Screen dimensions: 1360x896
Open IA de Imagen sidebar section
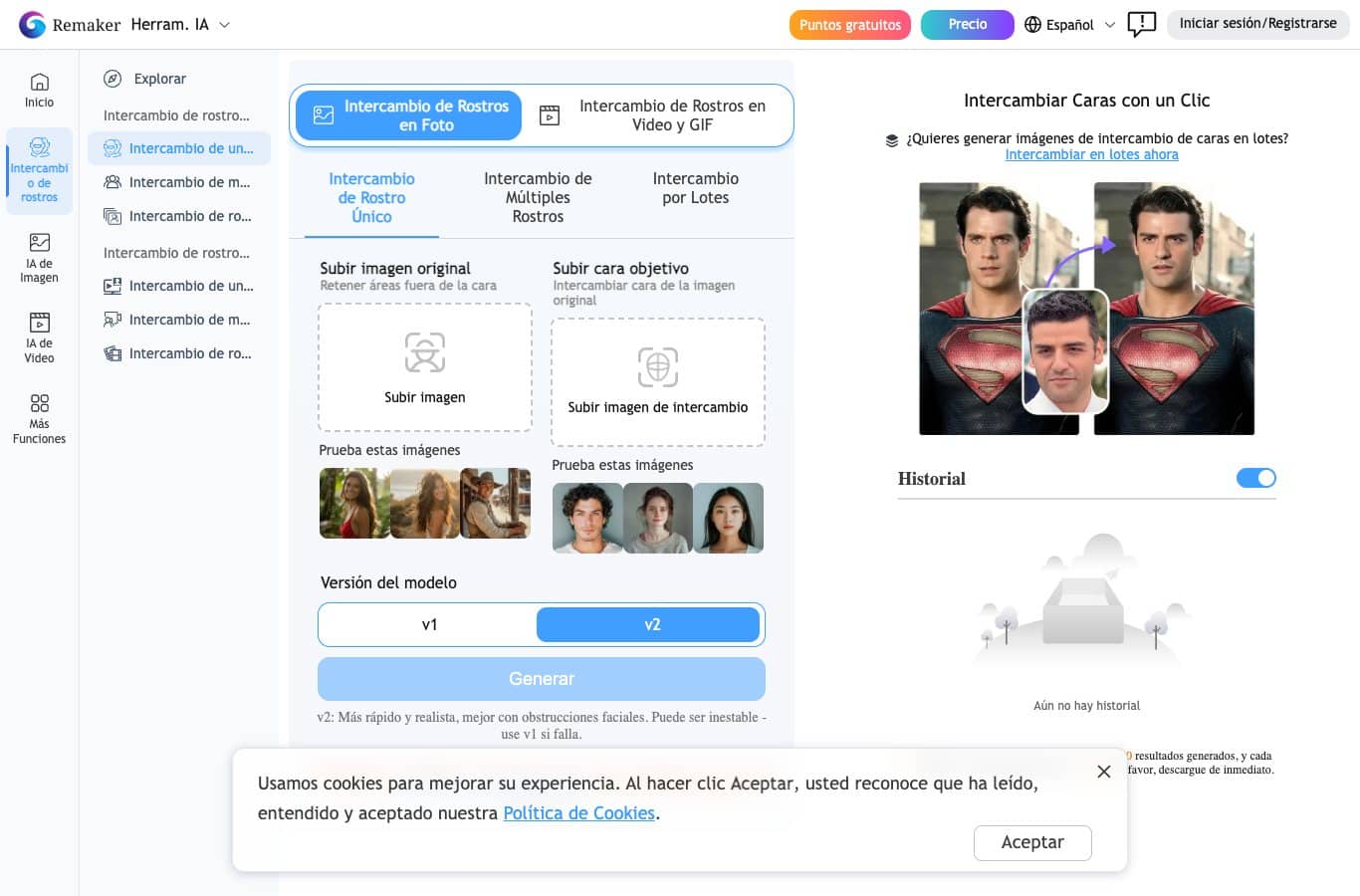[39, 258]
